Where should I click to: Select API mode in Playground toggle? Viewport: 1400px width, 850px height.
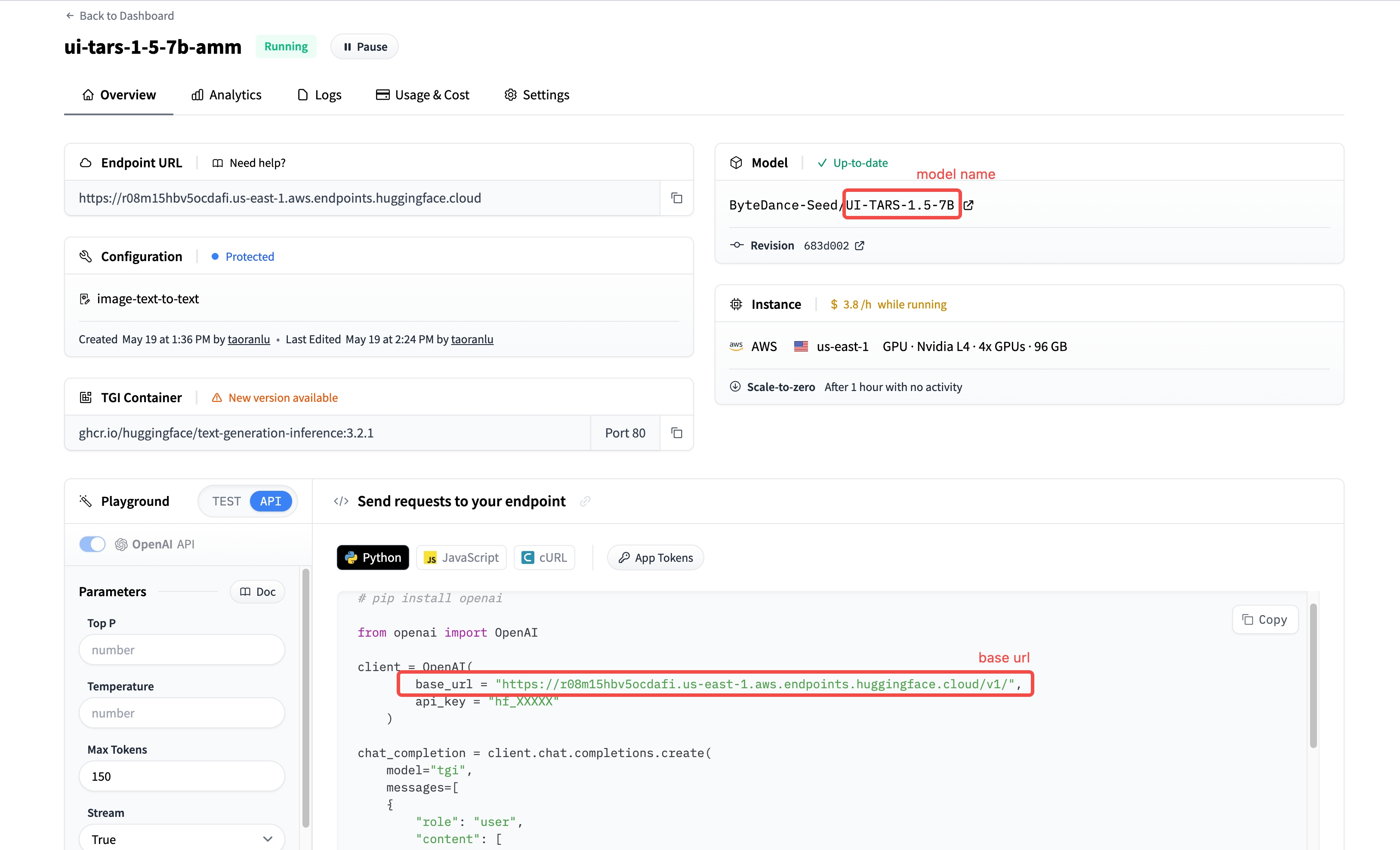[x=271, y=501]
